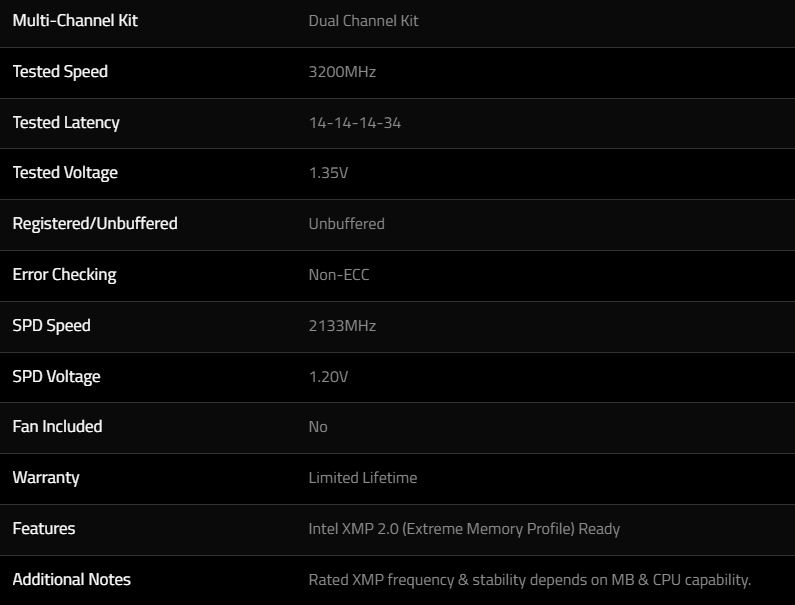Viewport: 795px width, 605px height.
Task: Click the Tested Voltage label
Action: pos(65,173)
